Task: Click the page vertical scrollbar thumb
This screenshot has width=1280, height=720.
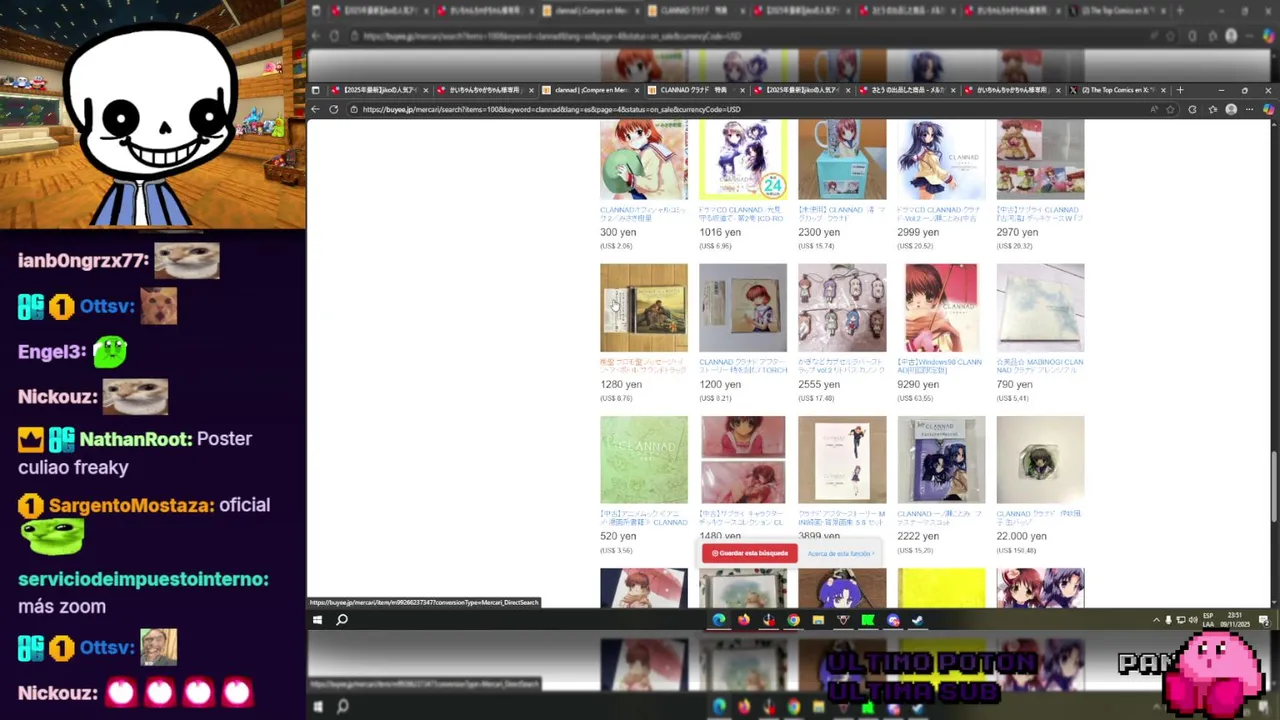Action: point(1273,487)
